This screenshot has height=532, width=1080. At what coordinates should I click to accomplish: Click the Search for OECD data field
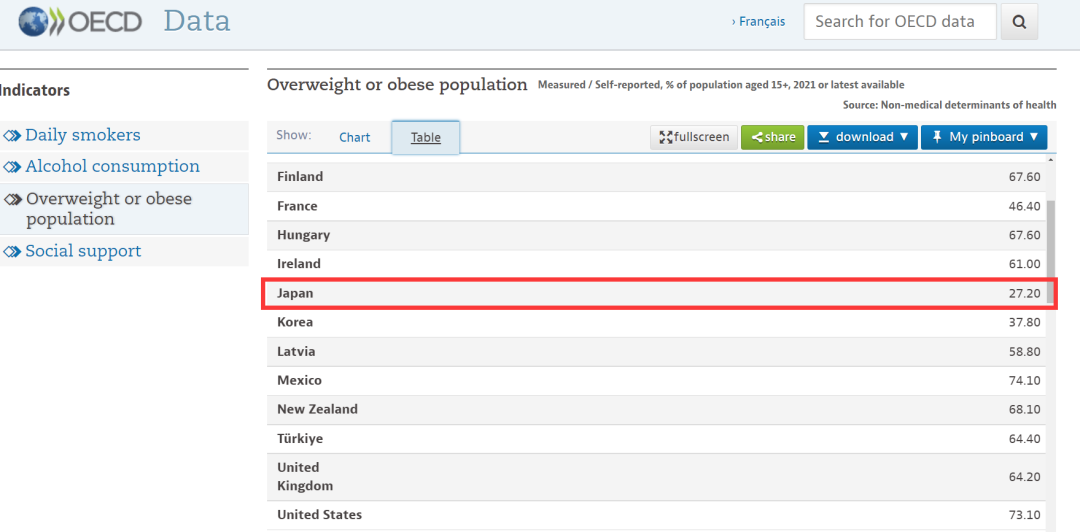coord(899,22)
